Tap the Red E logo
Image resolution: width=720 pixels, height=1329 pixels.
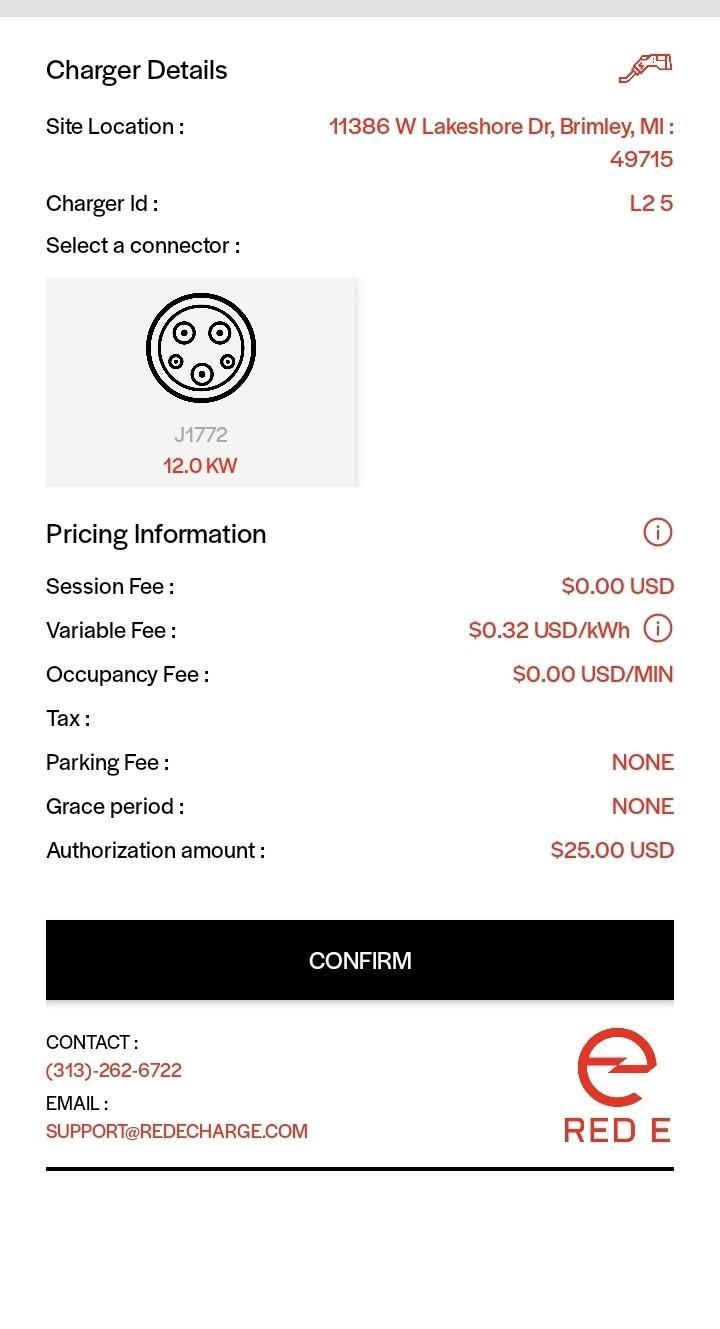[617, 1085]
